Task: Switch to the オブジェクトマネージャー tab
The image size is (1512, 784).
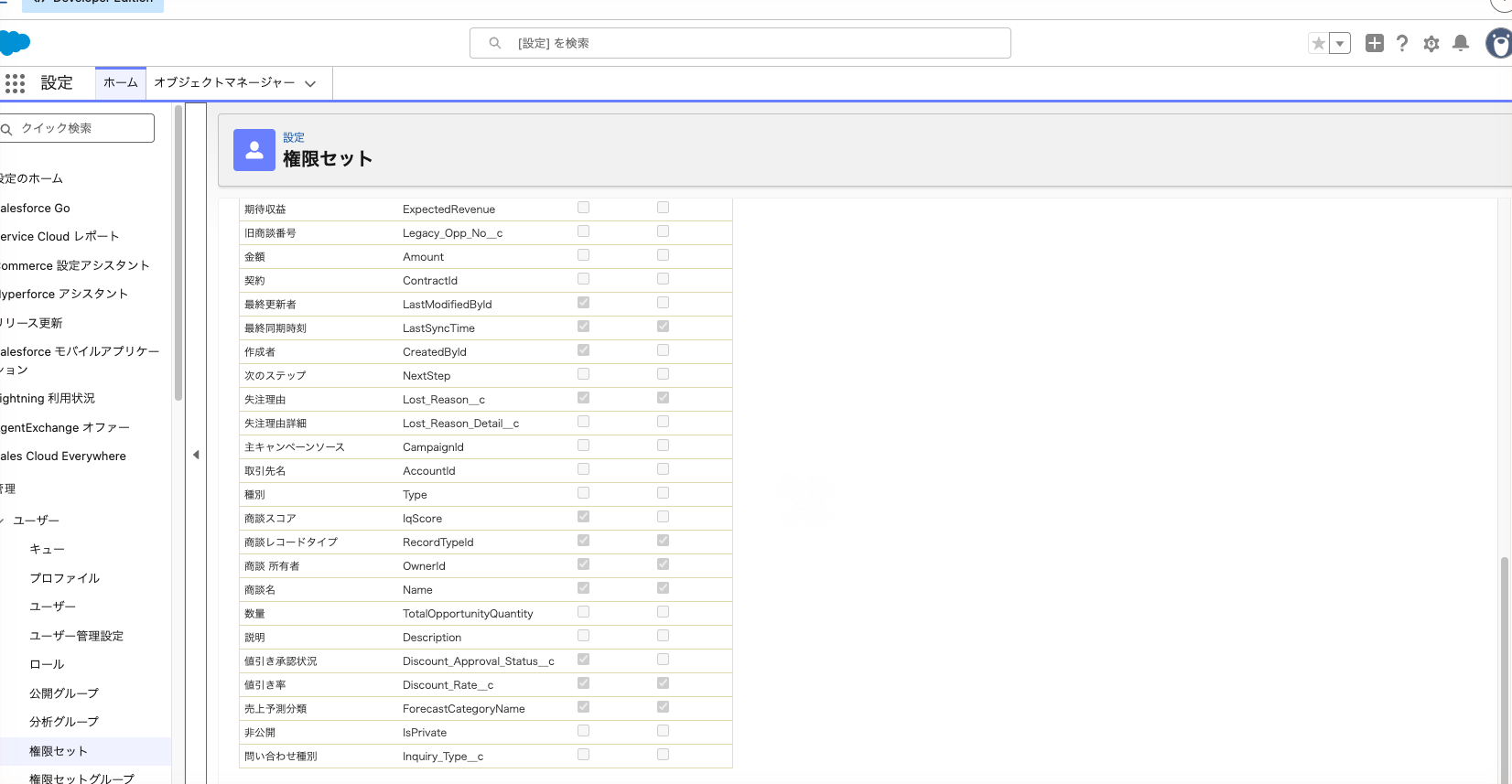Action: 224,82
